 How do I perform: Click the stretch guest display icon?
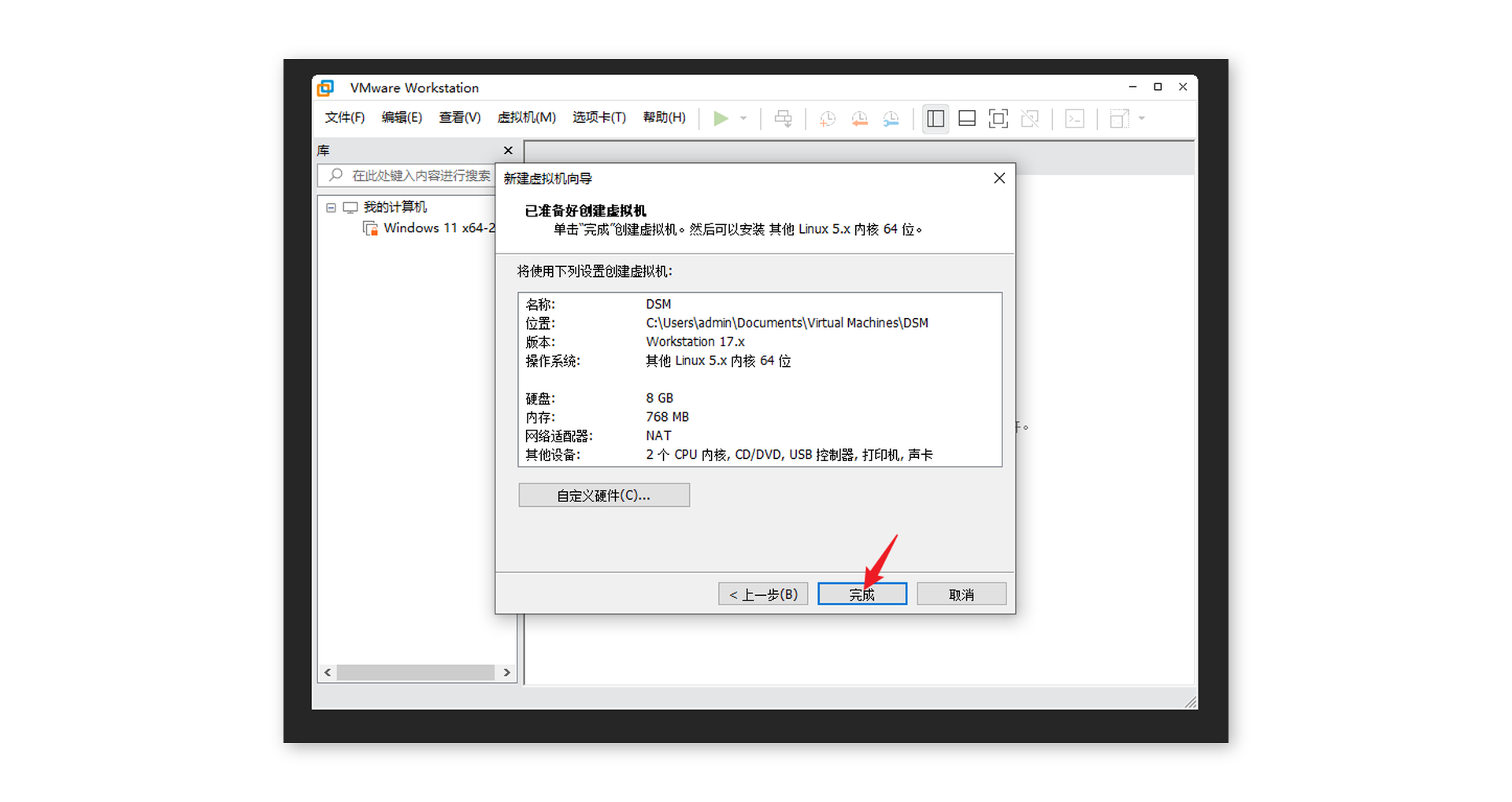coord(1119,118)
